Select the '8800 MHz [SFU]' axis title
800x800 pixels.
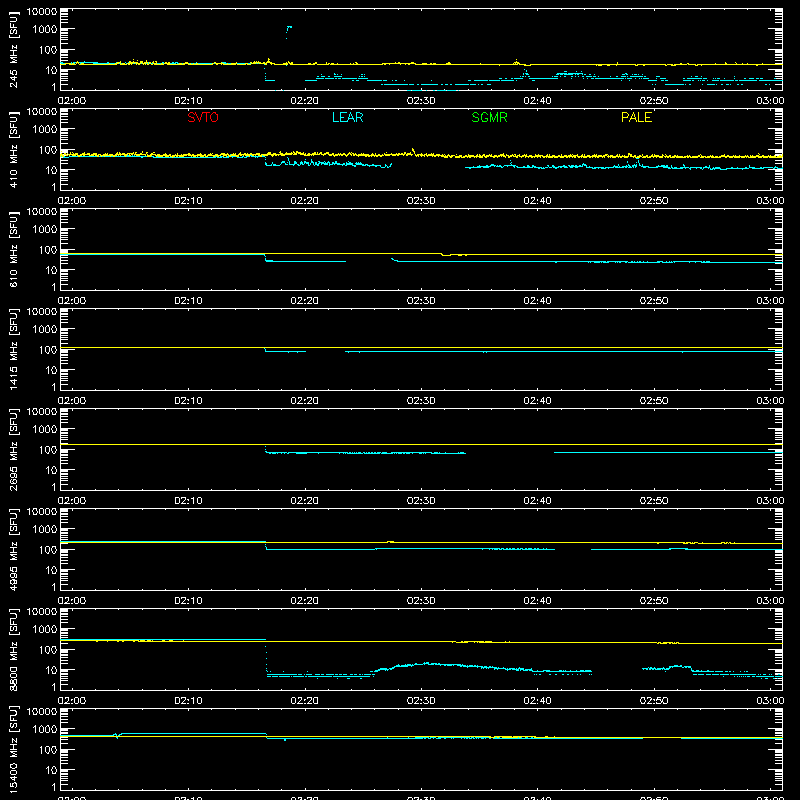click(x=13, y=649)
